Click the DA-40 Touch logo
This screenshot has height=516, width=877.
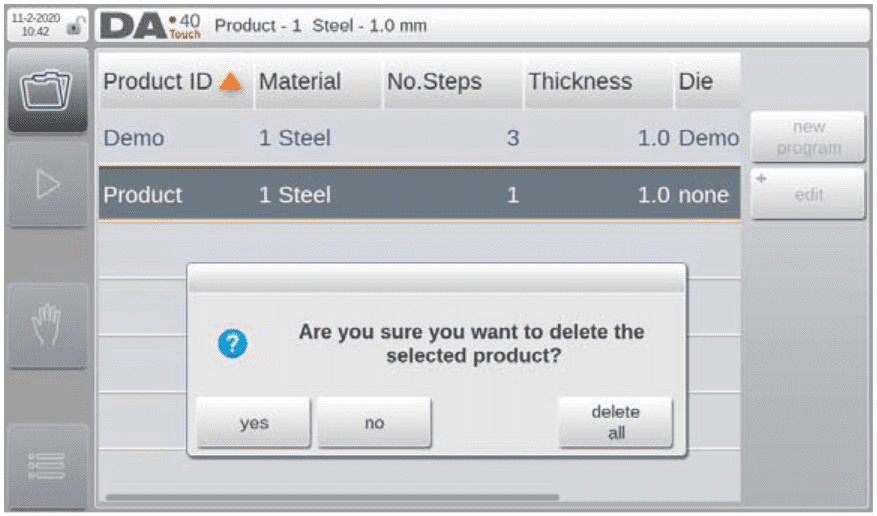coord(150,26)
